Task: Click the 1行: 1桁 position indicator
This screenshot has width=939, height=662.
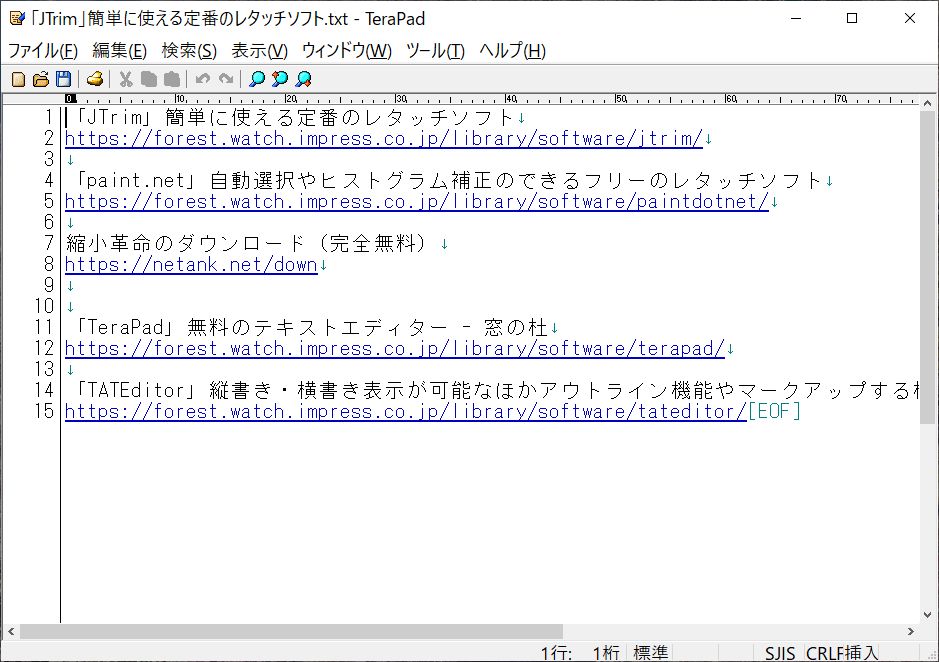Action: click(x=580, y=653)
